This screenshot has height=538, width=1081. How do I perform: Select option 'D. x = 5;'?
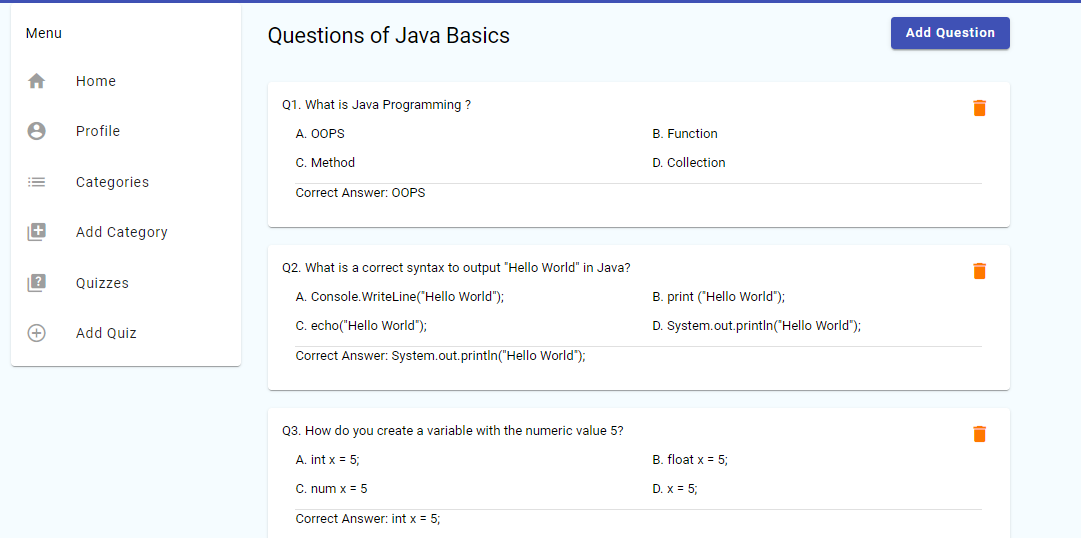point(675,488)
